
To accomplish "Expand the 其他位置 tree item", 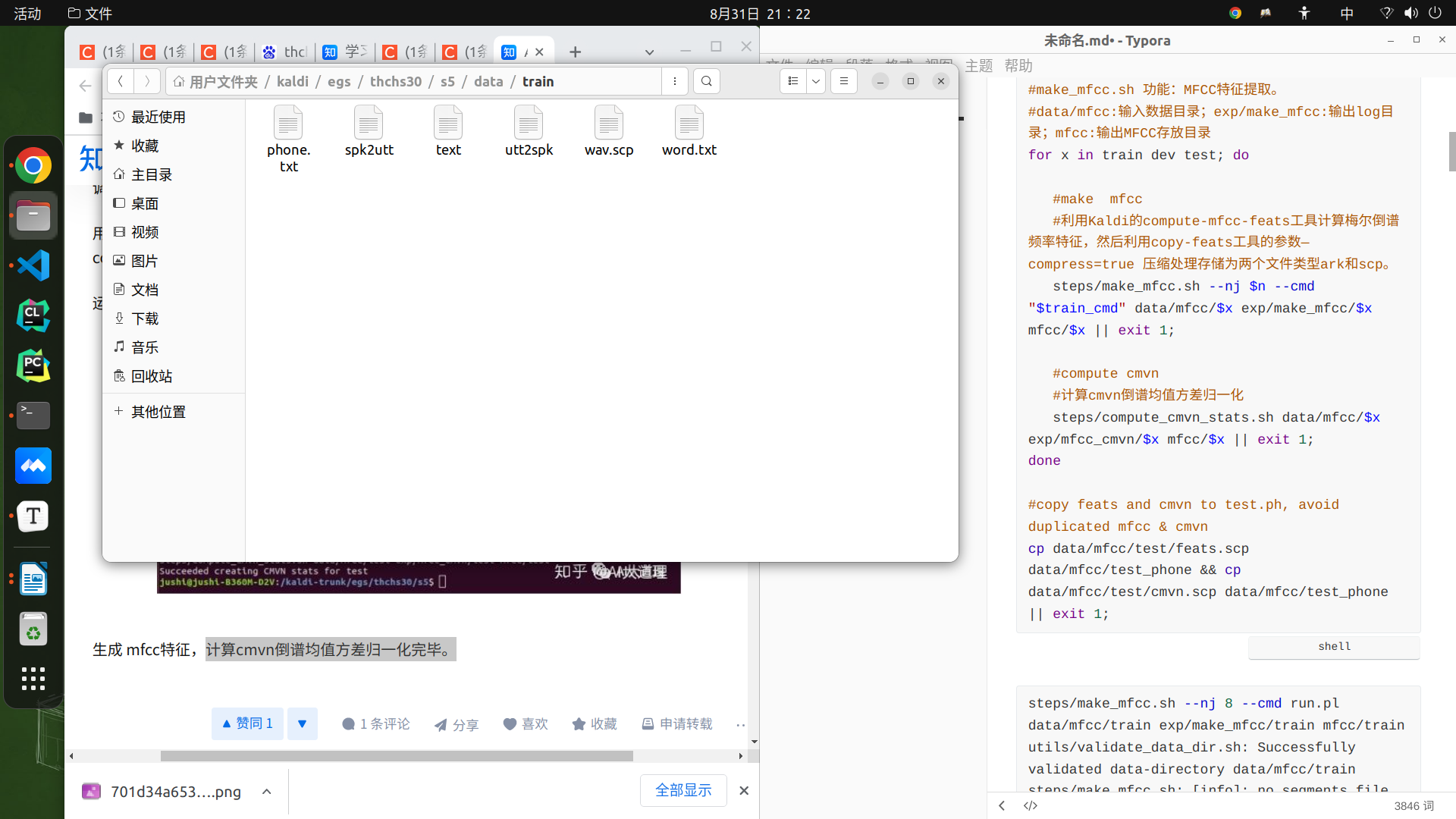I will point(119,411).
